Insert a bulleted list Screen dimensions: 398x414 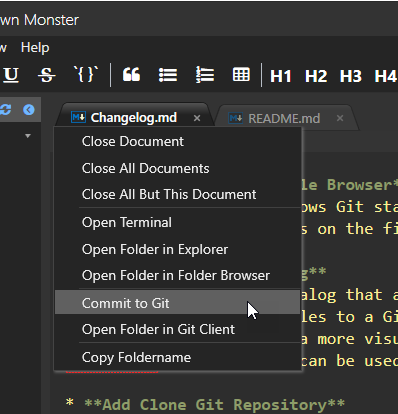(168, 75)
